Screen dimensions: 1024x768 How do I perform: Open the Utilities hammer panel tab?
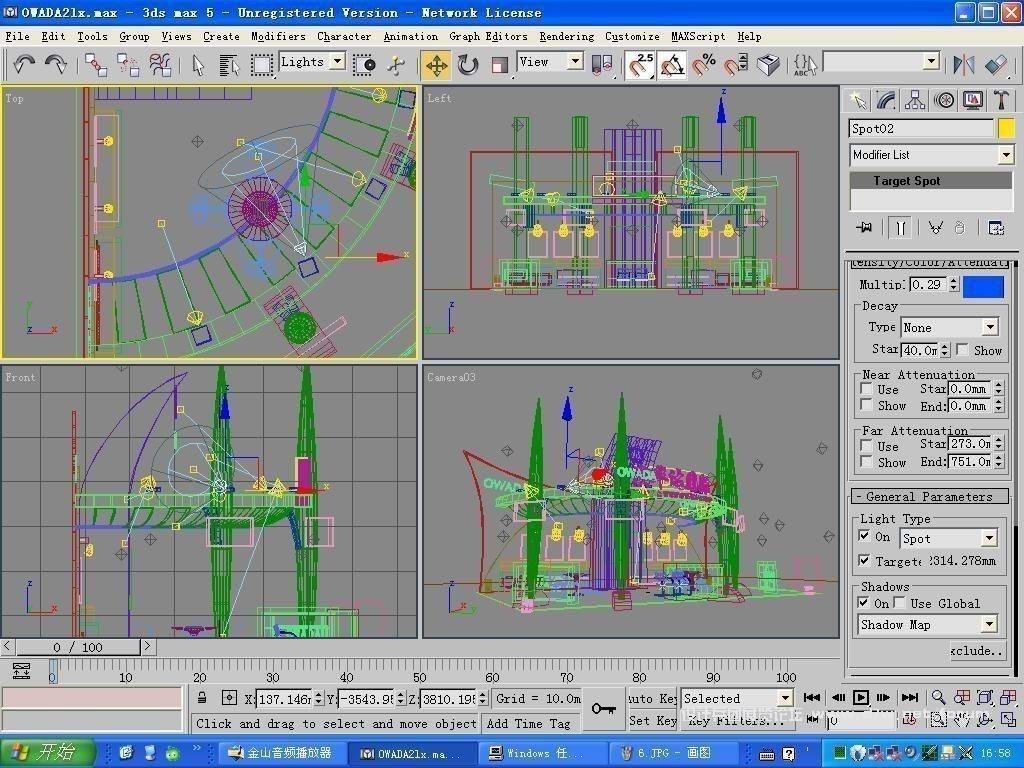1001,100
